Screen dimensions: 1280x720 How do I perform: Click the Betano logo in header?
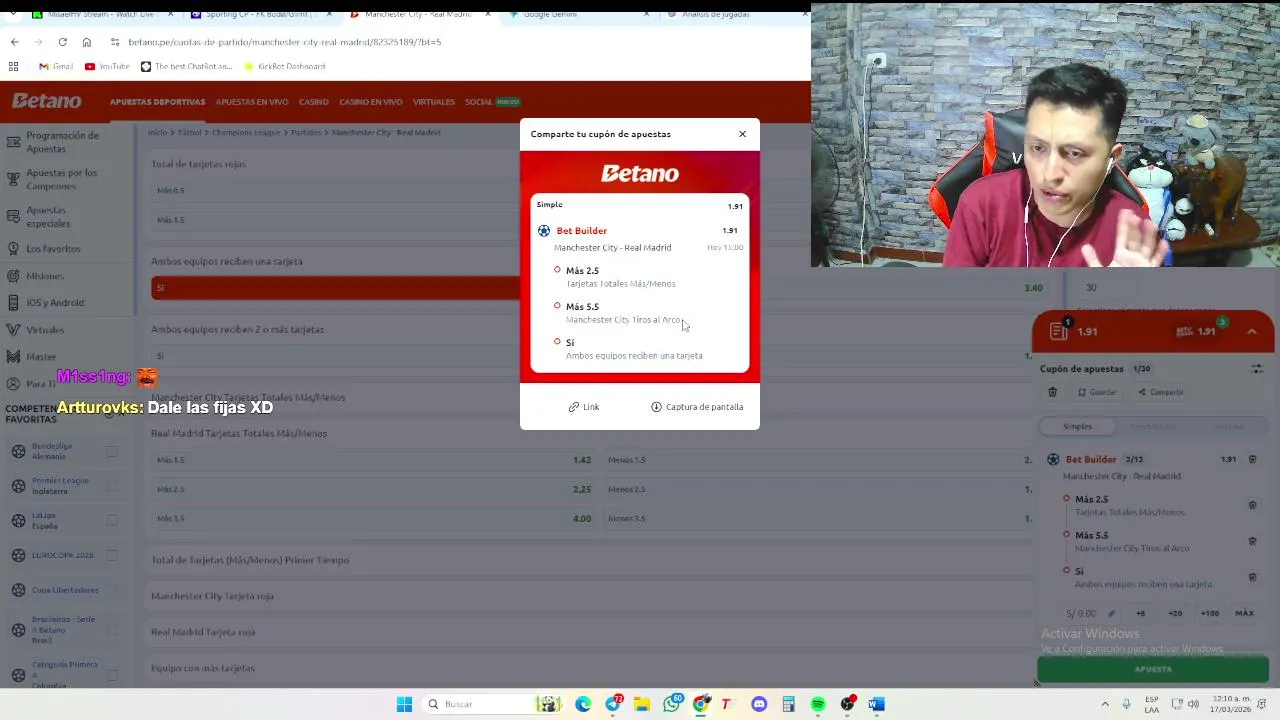[x=47, y=101]
